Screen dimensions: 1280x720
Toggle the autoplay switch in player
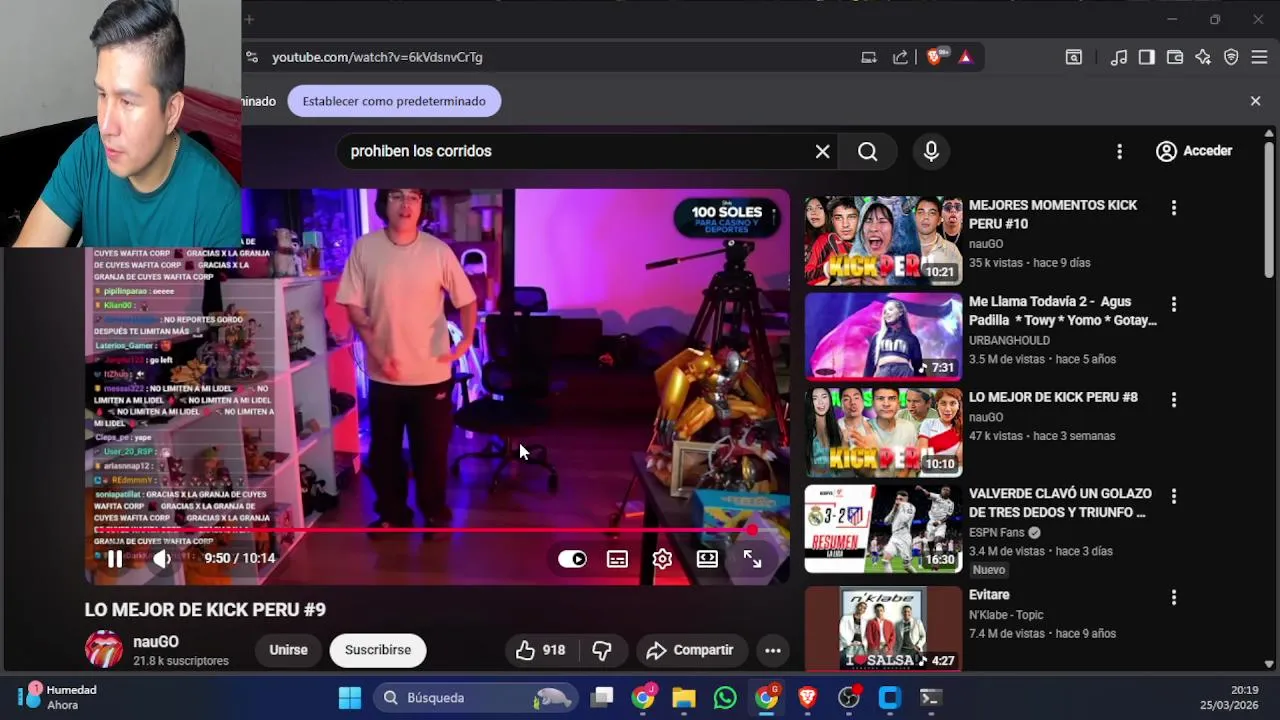(x=572, y=559)
